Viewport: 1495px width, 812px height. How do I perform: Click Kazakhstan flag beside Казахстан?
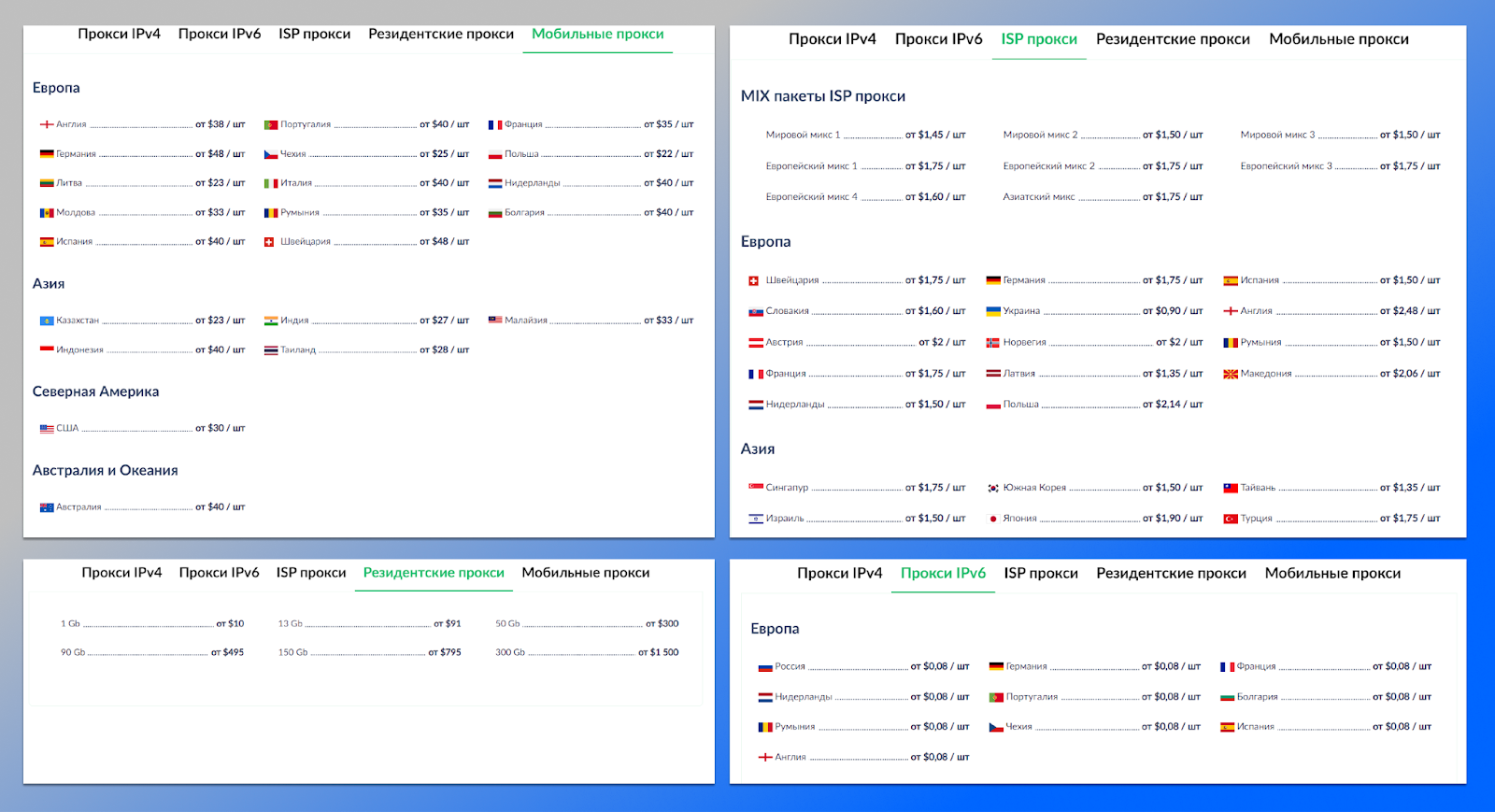[x=46, y=321]
